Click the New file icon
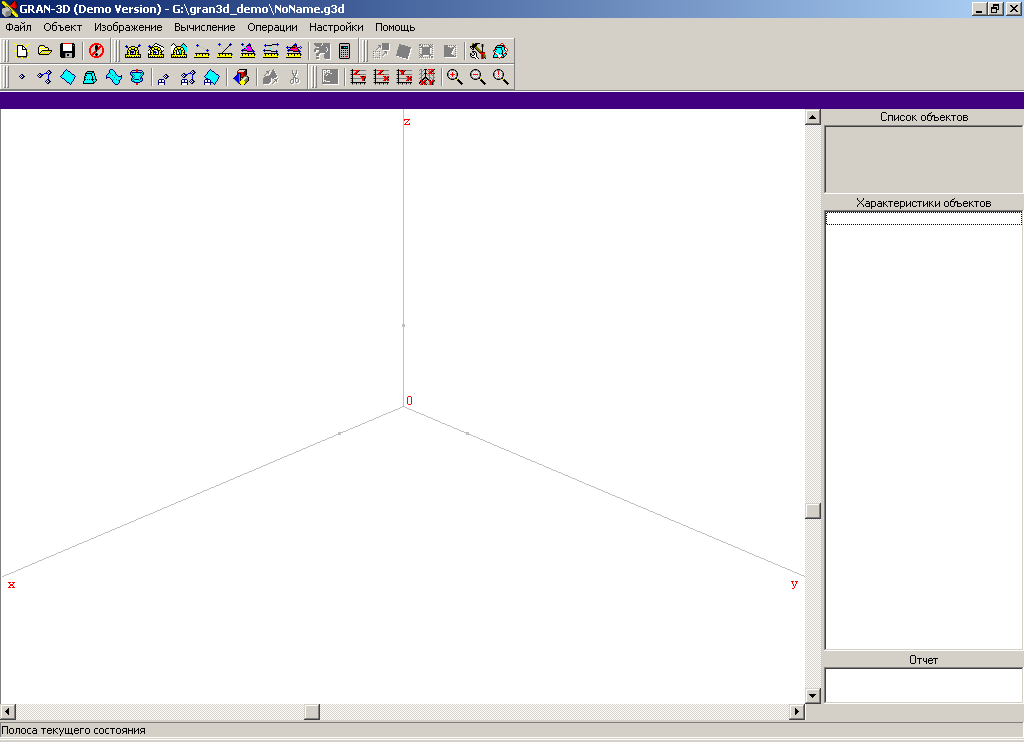This screenshot has width=1024, height=742. click(x=21, y=51)
